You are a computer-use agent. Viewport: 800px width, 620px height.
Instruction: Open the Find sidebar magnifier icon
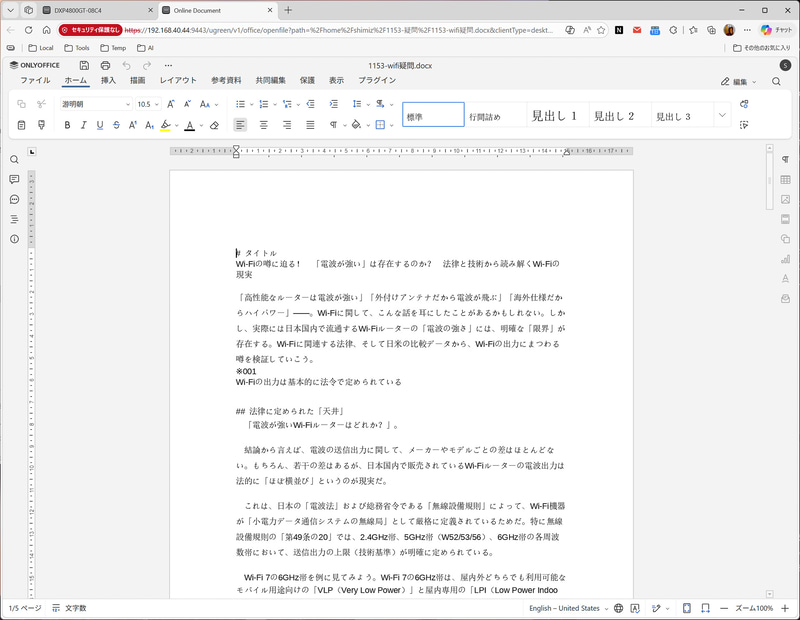14,160
